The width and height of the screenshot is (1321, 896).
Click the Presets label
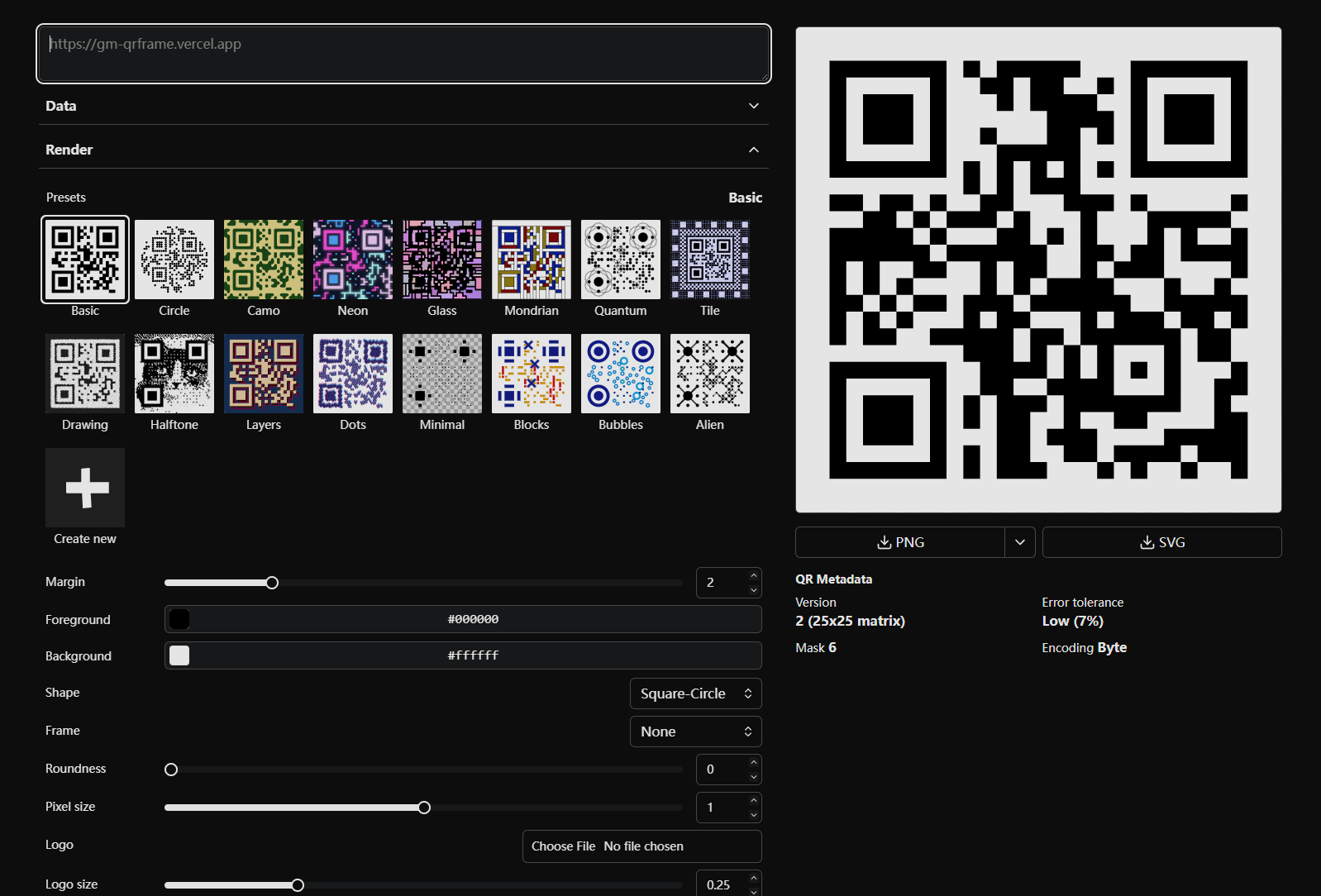tap(66, 198)
